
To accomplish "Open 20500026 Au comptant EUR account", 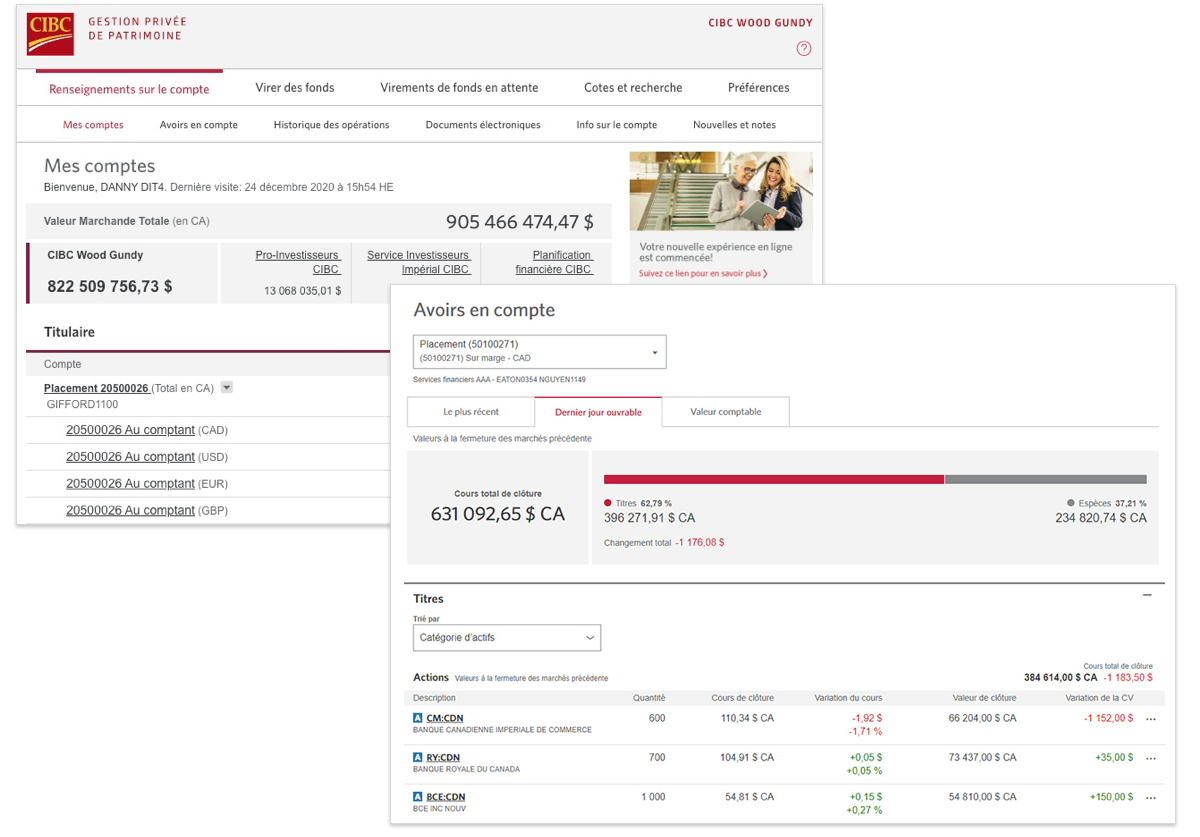I will 130,484.
